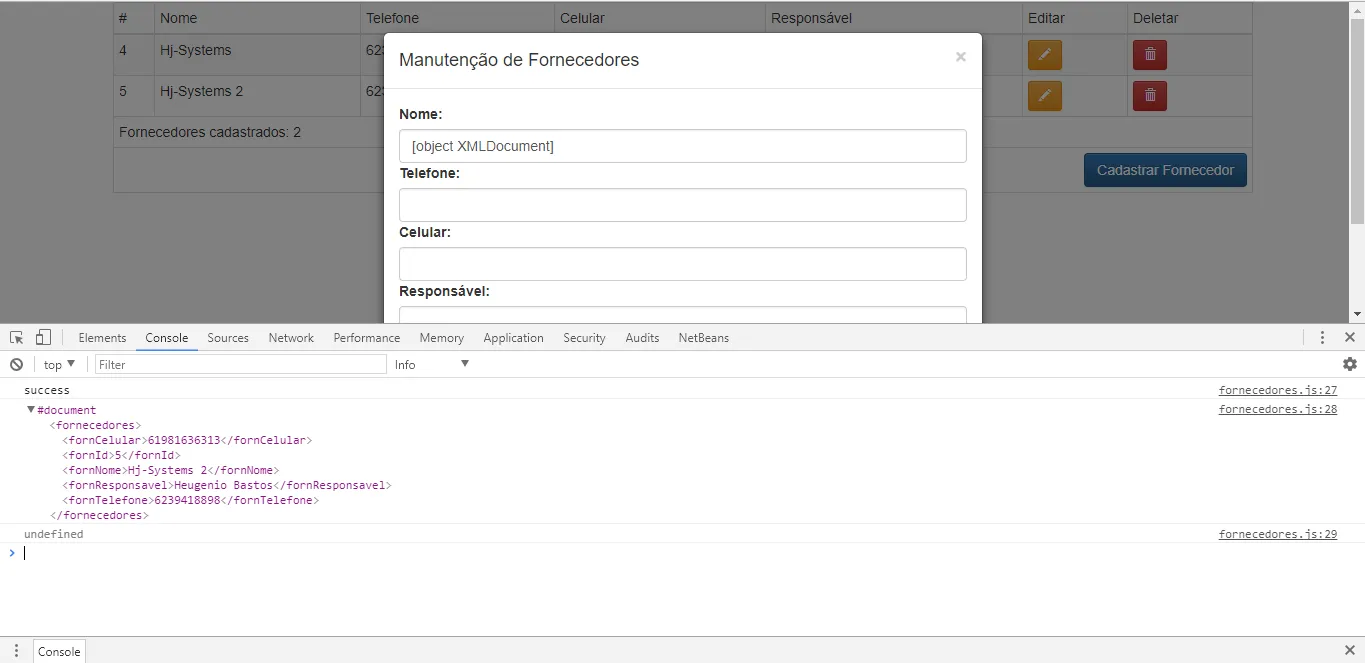This screenshot has height=663, width=1365.
Task: Toggle the device toolbar icon
Action: [x=43, y=338]
